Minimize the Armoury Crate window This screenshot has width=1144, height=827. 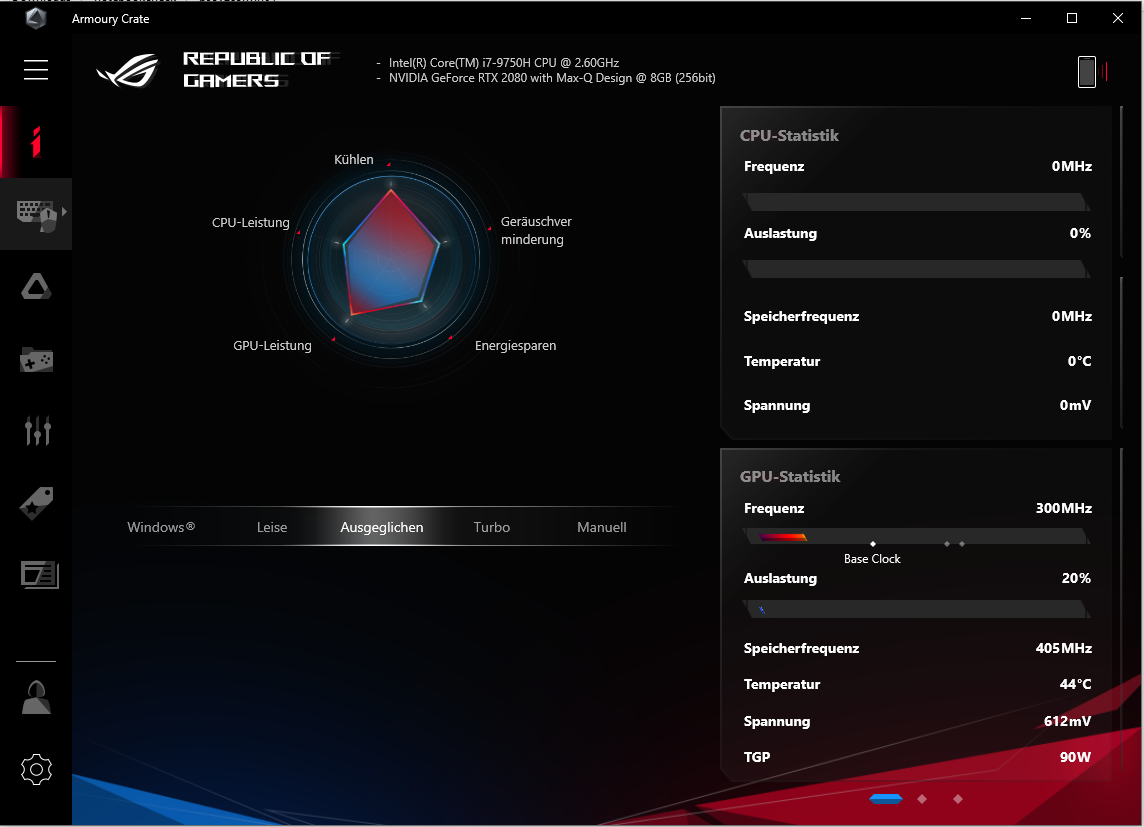tap(1026, 18)
